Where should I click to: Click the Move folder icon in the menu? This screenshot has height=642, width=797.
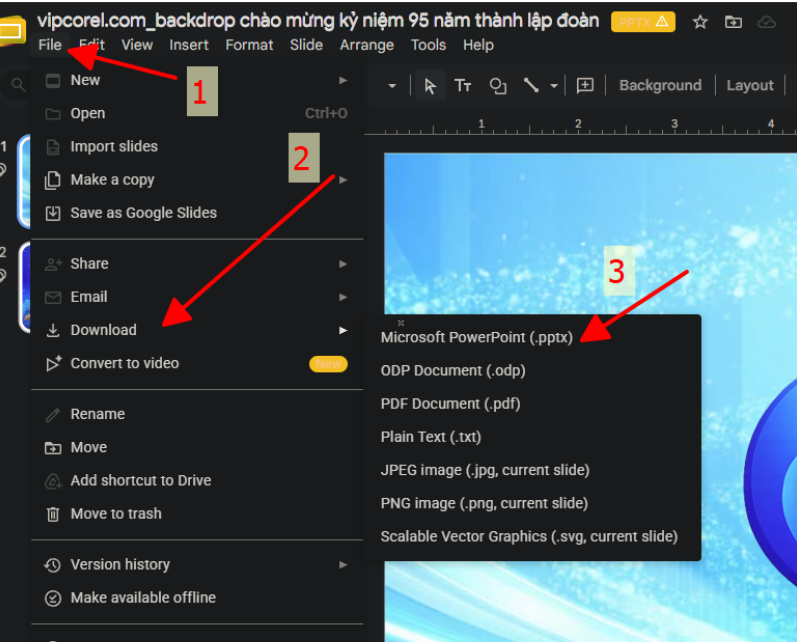tap(53, 448)
